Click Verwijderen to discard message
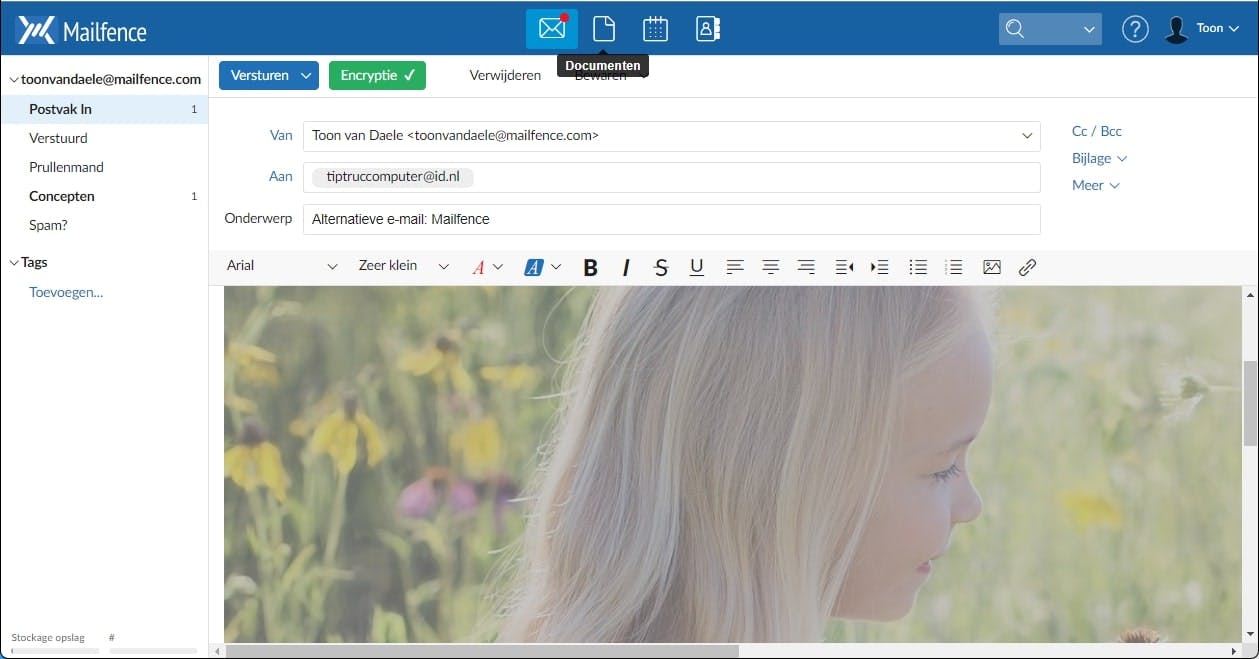Screen dimensions: 1259x659 [505, 75]
